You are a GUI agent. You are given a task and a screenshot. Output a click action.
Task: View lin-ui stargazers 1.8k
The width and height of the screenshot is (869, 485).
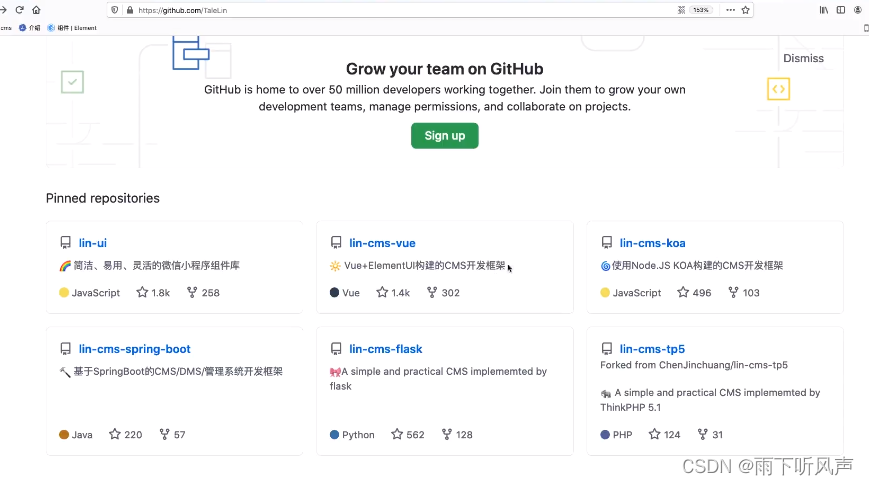[154, 293]
